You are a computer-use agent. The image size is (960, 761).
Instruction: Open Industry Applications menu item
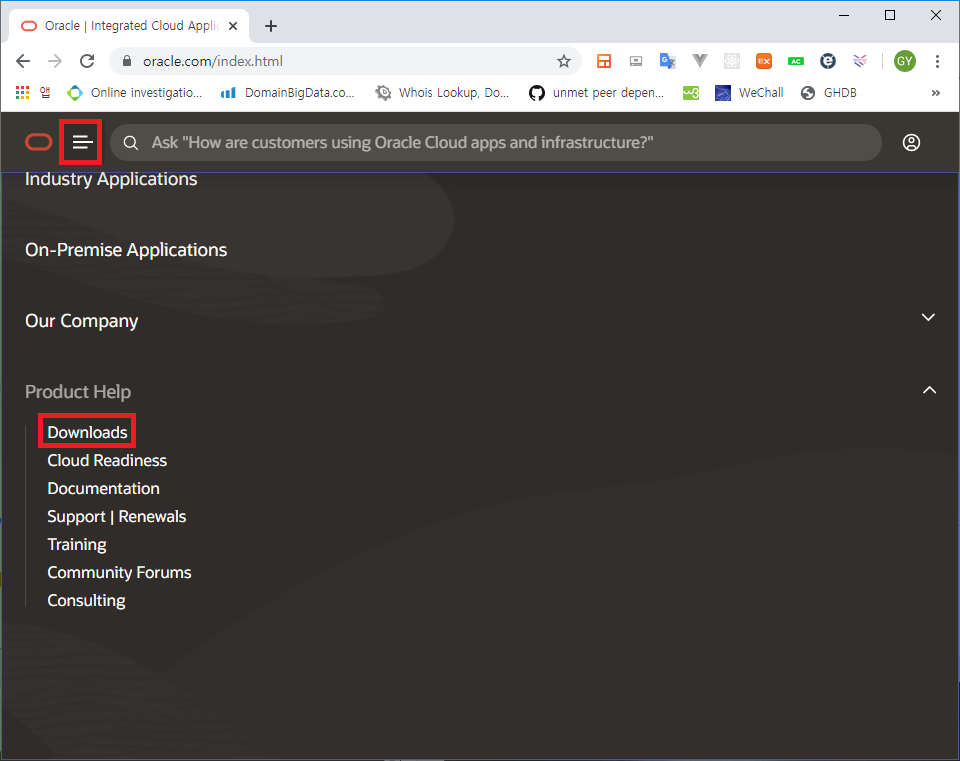[111, 179]
